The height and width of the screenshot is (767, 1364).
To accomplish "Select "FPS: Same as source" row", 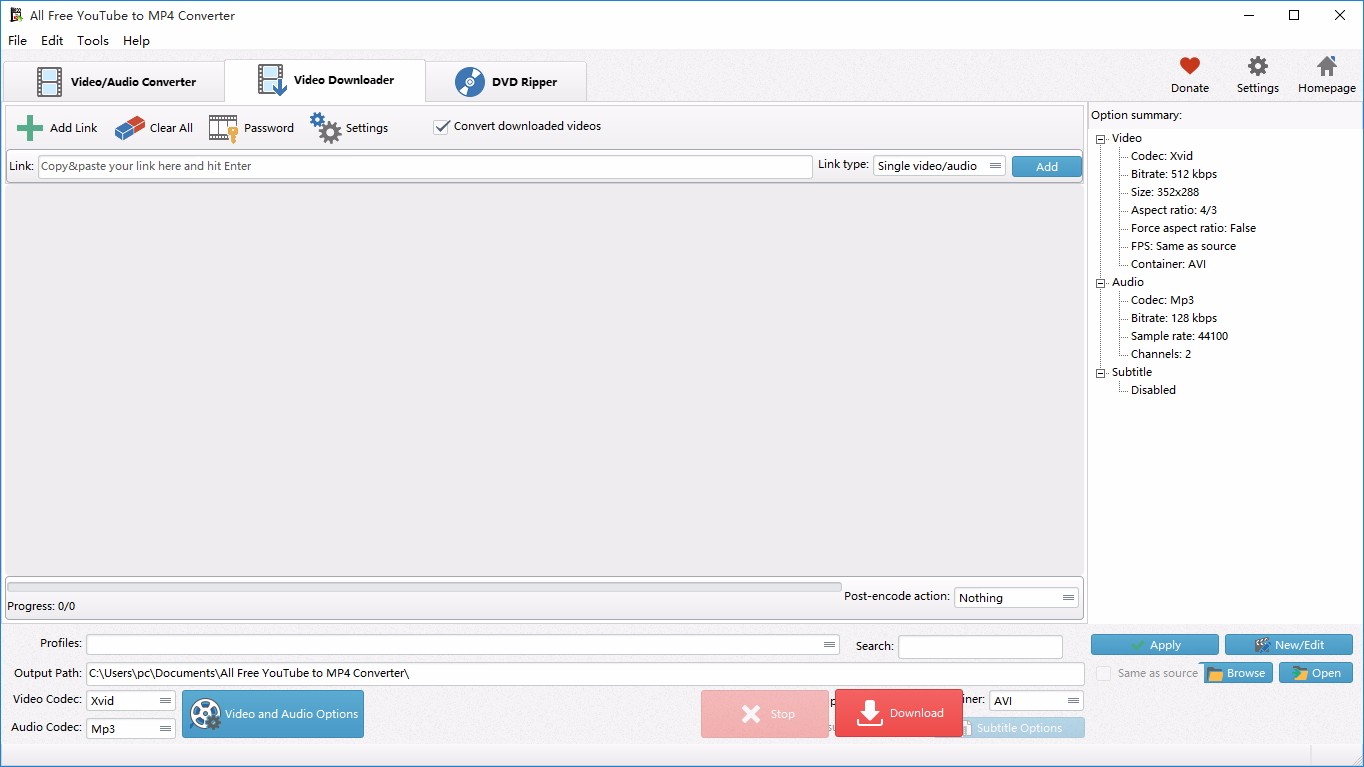I will pos(1183,247).
